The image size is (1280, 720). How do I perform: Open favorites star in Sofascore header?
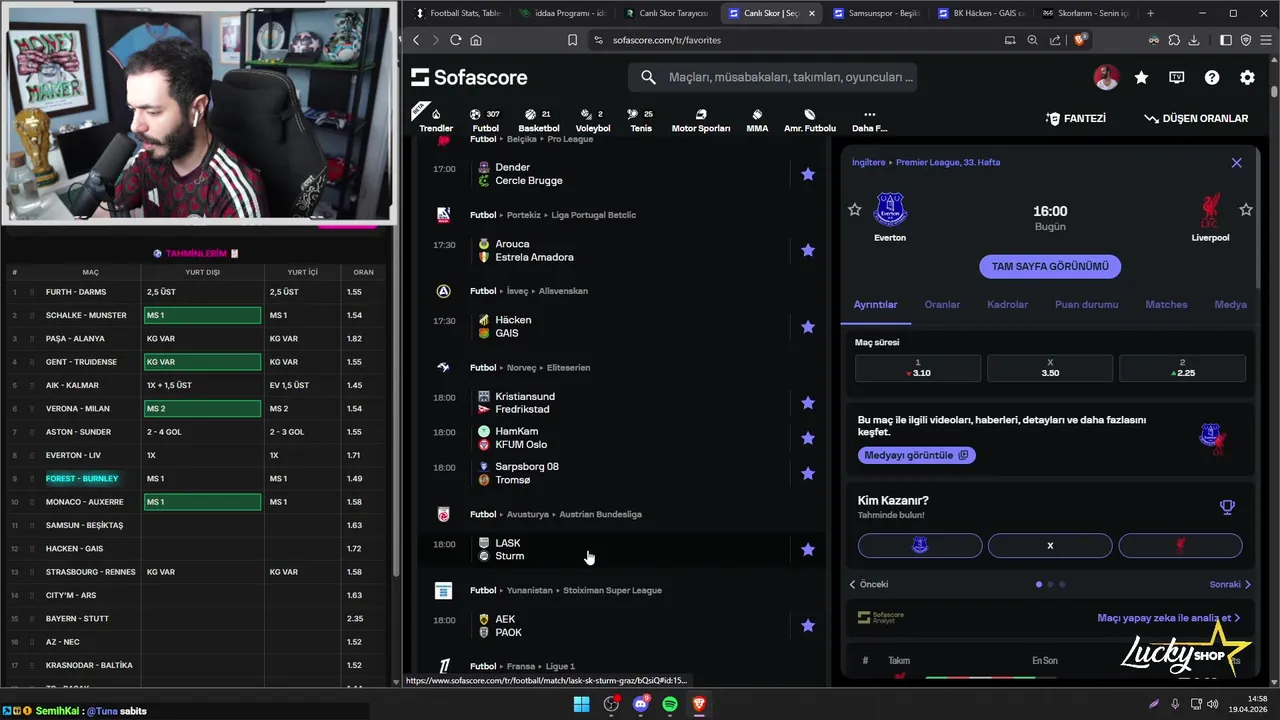pos(1141,77)
